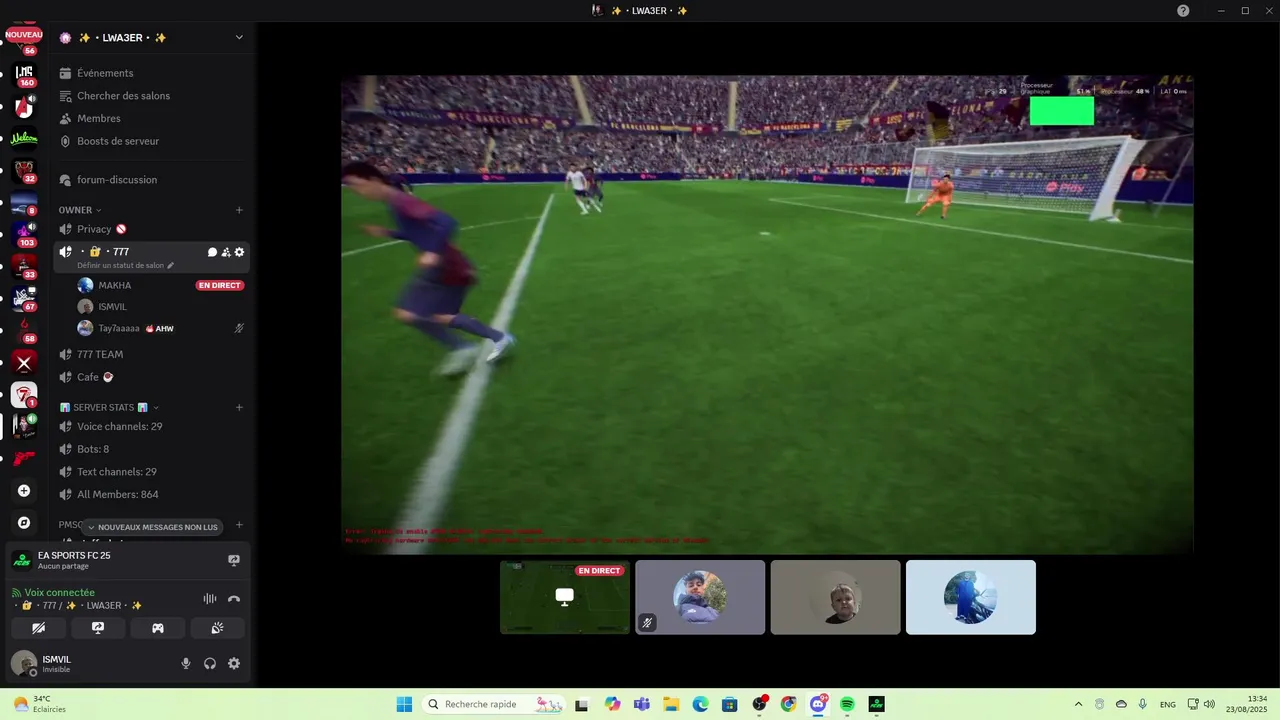Select the EN DIRECT stream tile
The height and width of the screenshot is (720, 1280).
[565, 597]
